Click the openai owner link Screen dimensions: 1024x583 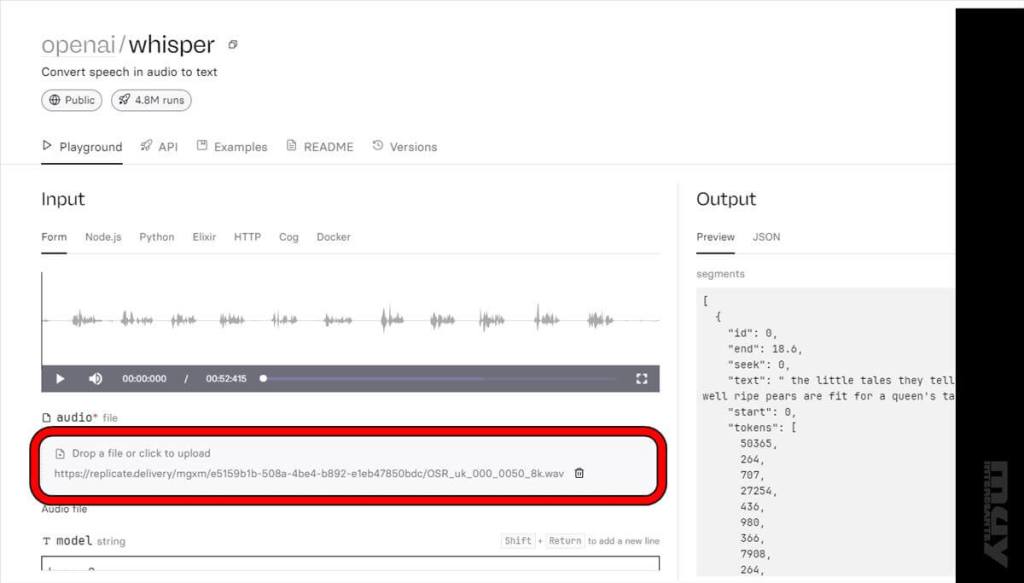79,45
